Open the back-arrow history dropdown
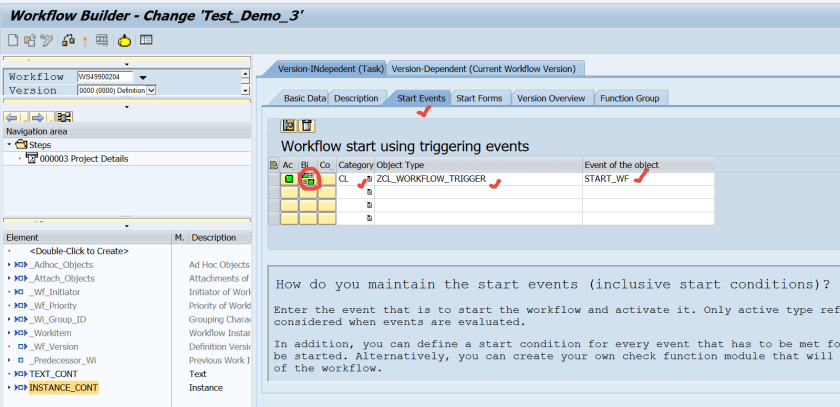The image size is (840, 407). 24,118
